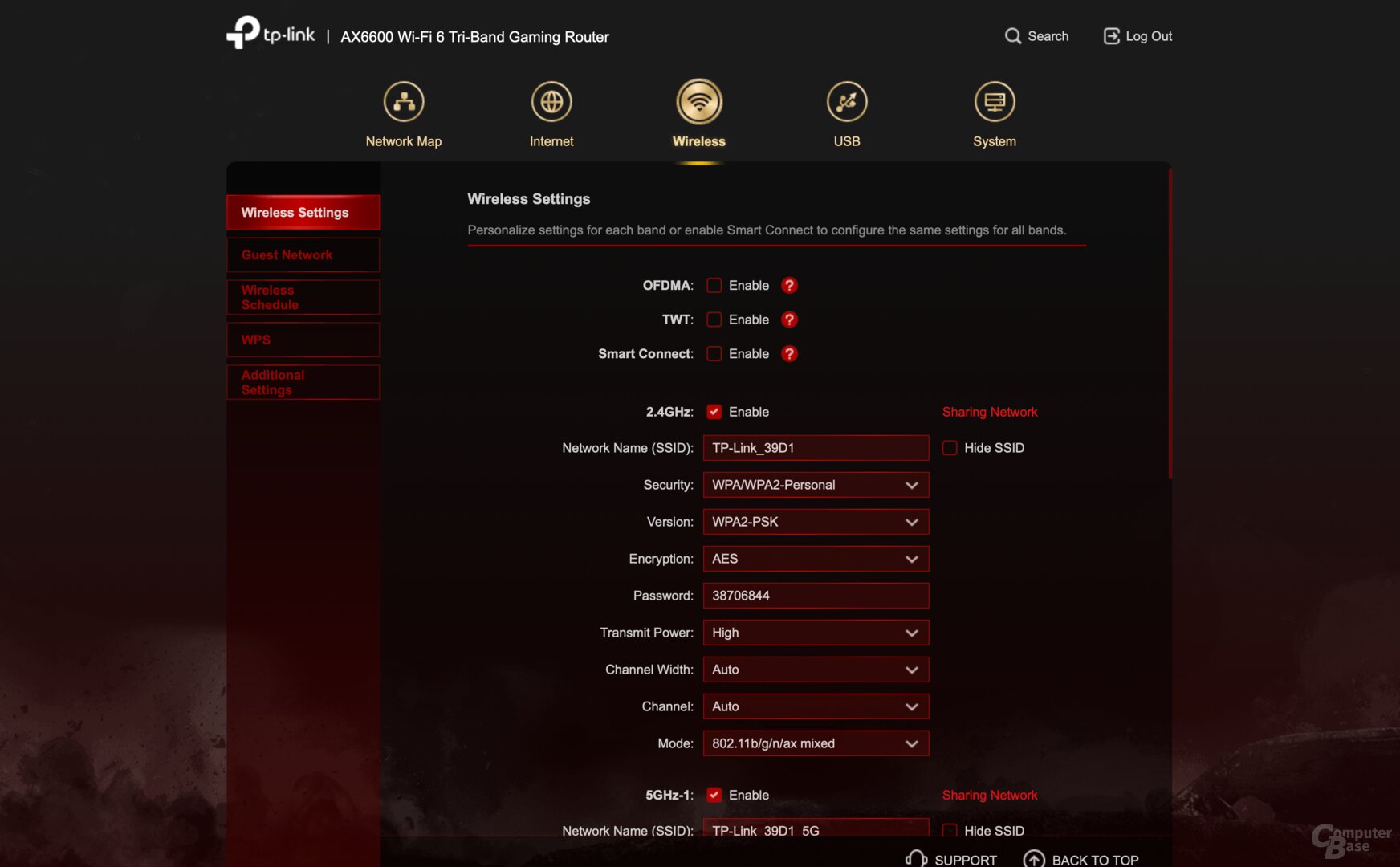Click Sharing Network for 5GHz-1
The height and width of the screenshot is (867, 1400).
coord(990,795)
